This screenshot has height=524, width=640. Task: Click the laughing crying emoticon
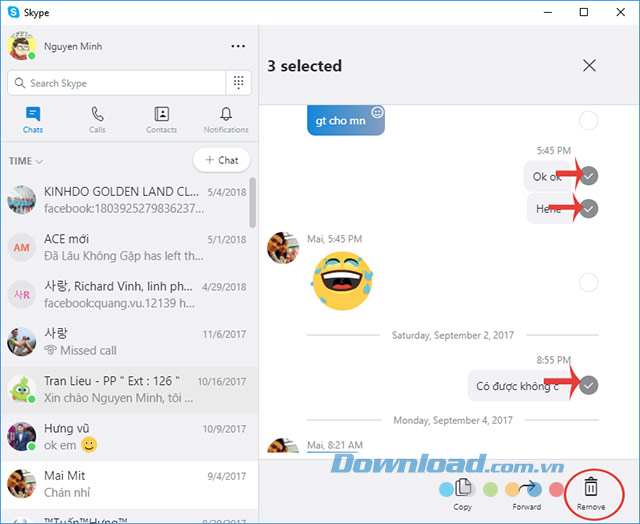[342, 281]
